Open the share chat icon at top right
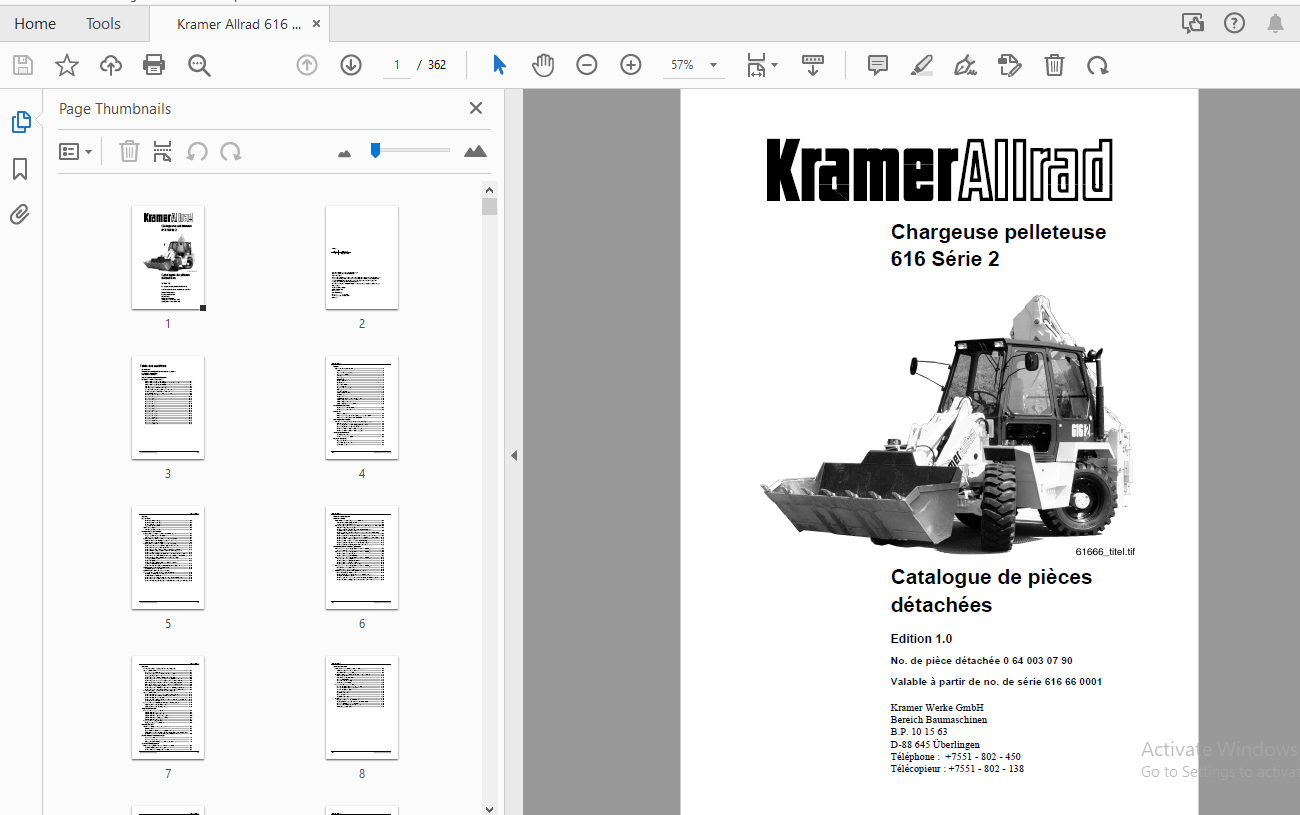This screenshot has width=1300, height=815. tap(1192, 23)
